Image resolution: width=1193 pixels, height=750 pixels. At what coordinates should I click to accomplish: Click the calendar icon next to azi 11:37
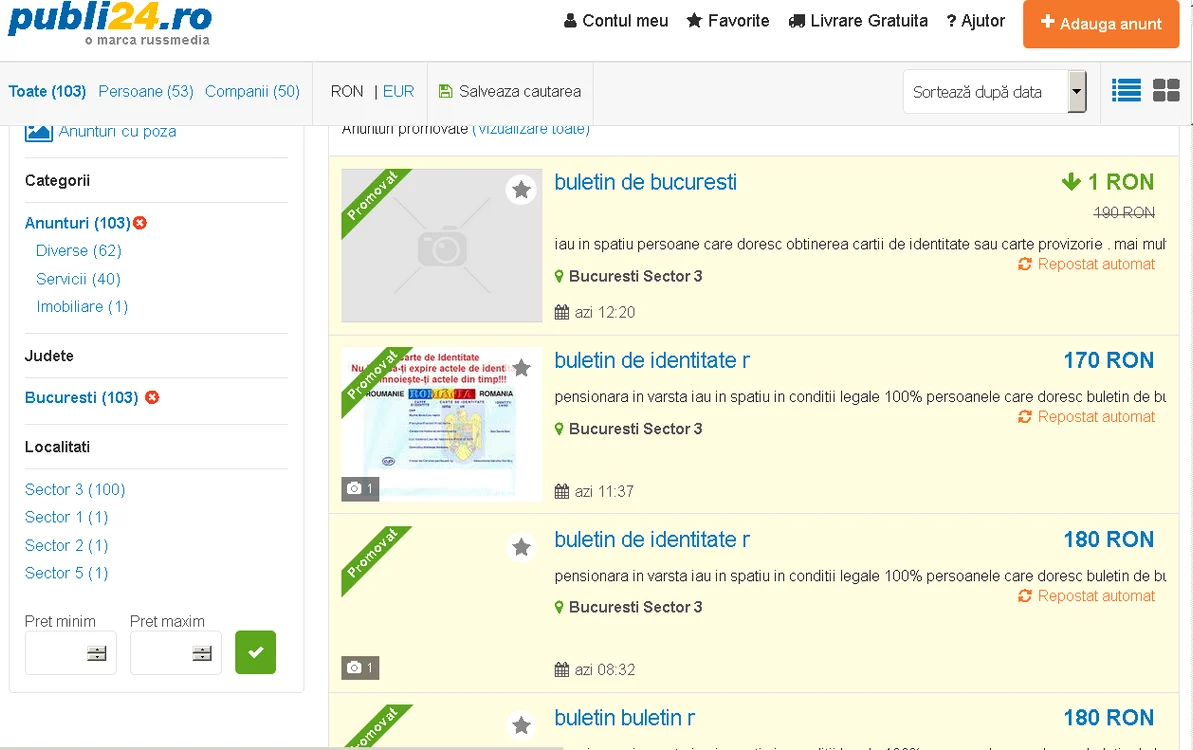coord(562,491)
